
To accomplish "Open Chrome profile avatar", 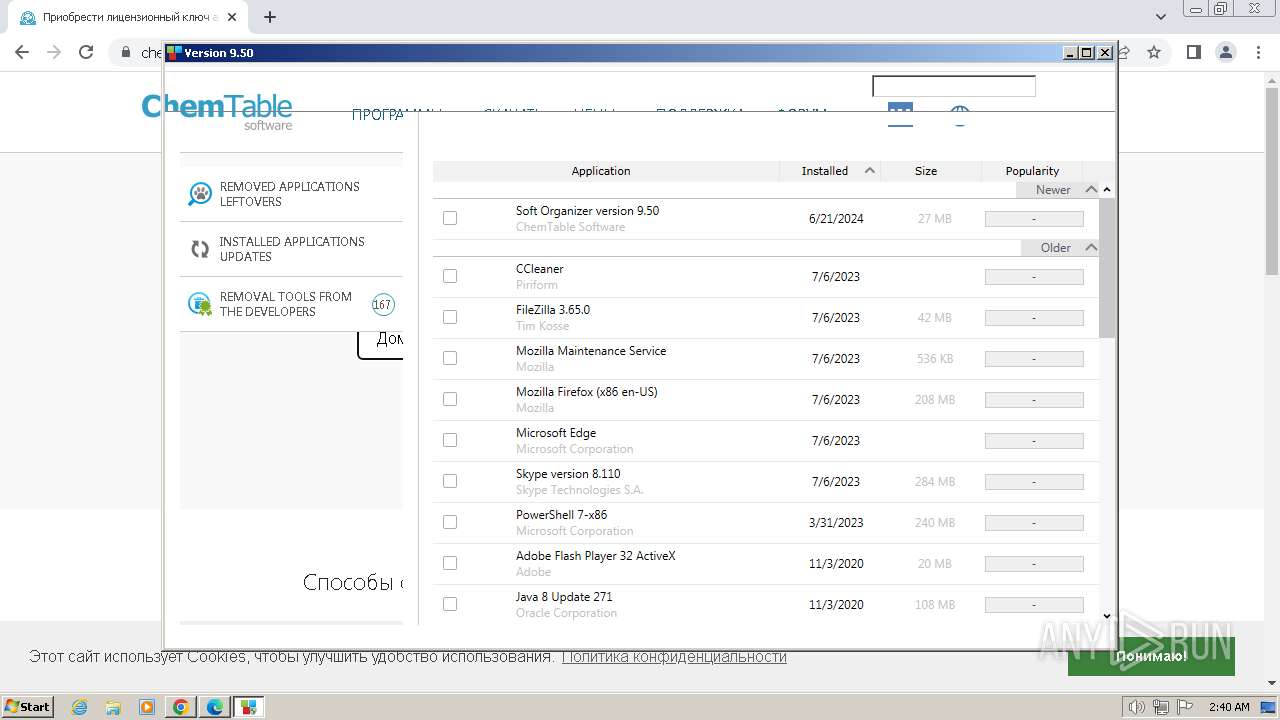I will 1226,52.
